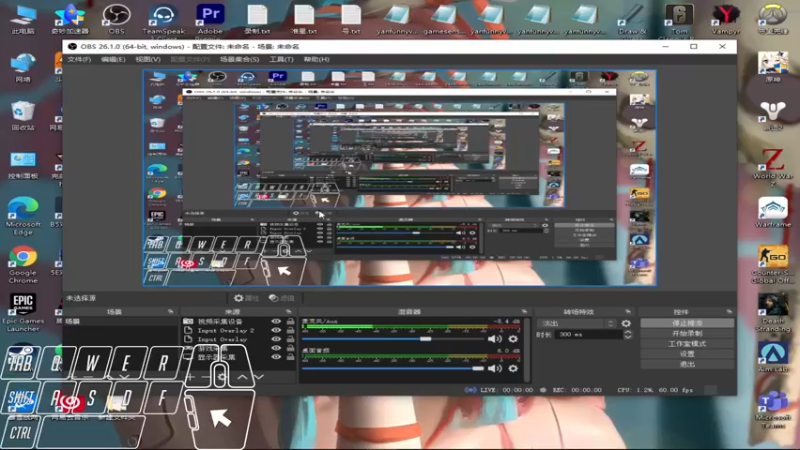
Task: Open Epic Games Launcher desktop icon
Action: 23,313
